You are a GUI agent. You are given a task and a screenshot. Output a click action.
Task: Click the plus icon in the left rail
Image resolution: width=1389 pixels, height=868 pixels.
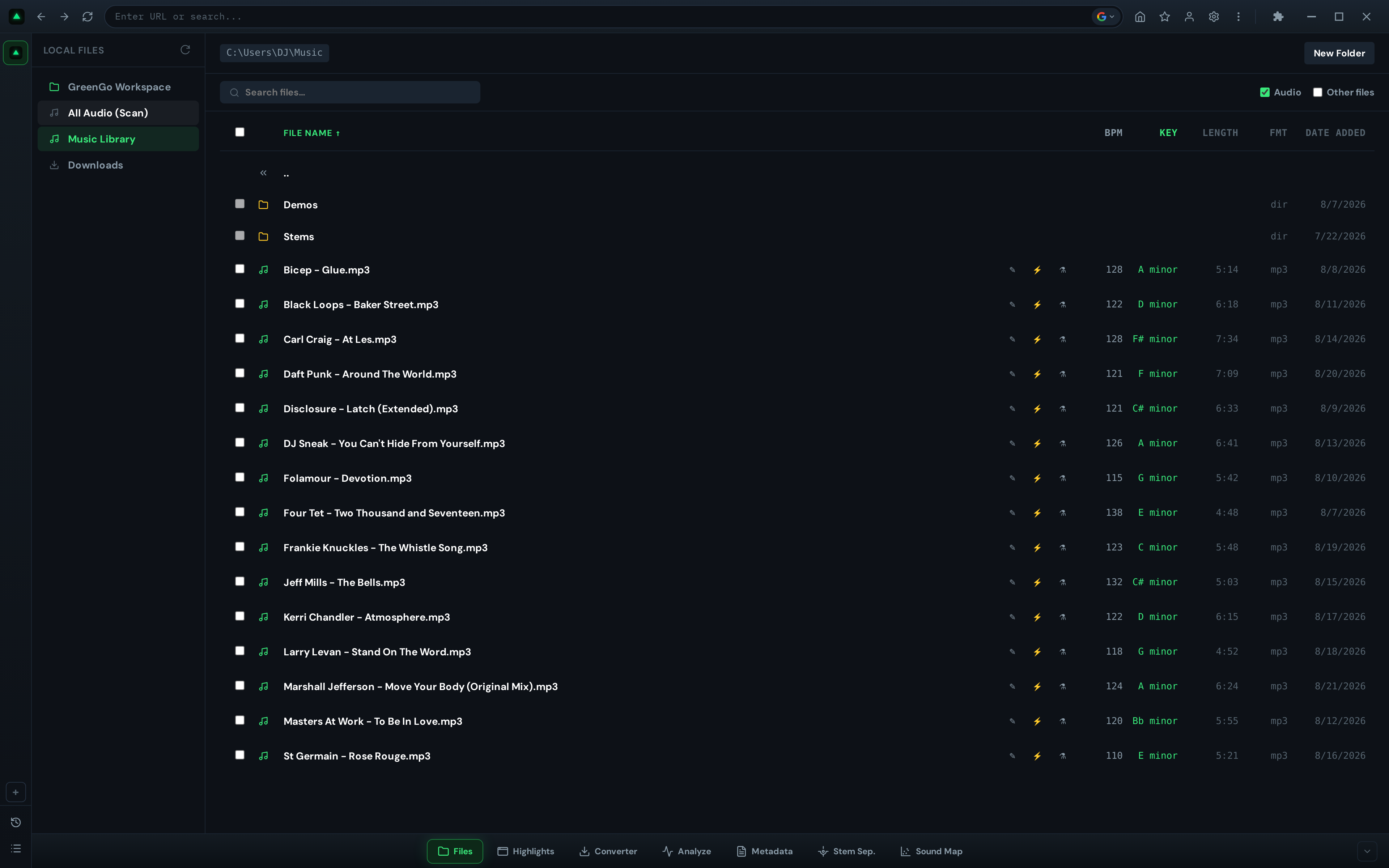pyautogui.click(x=16, y=792)
